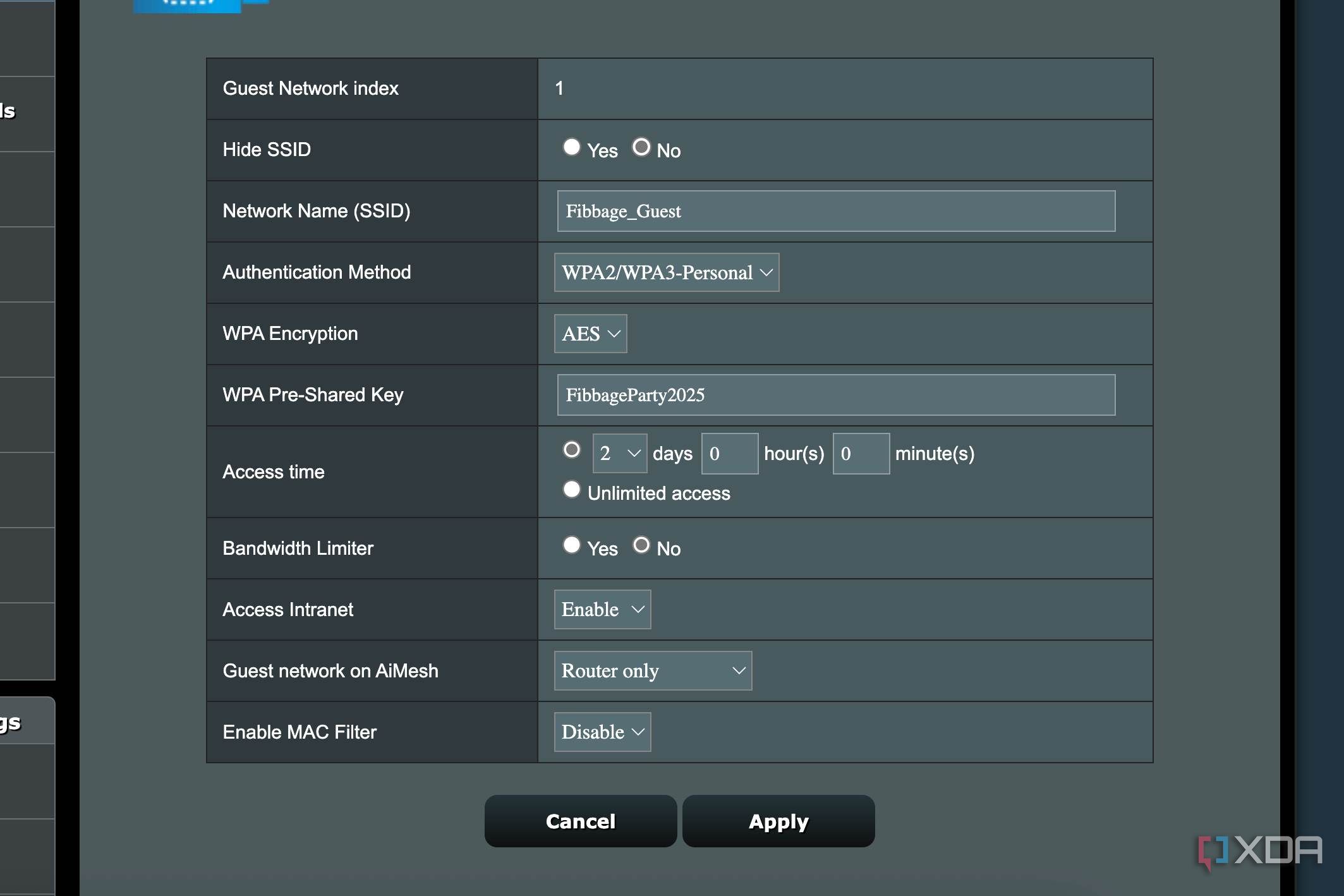
Task: Open the Guest network on AiMesh dropdown
Action: tap(652, 671)
